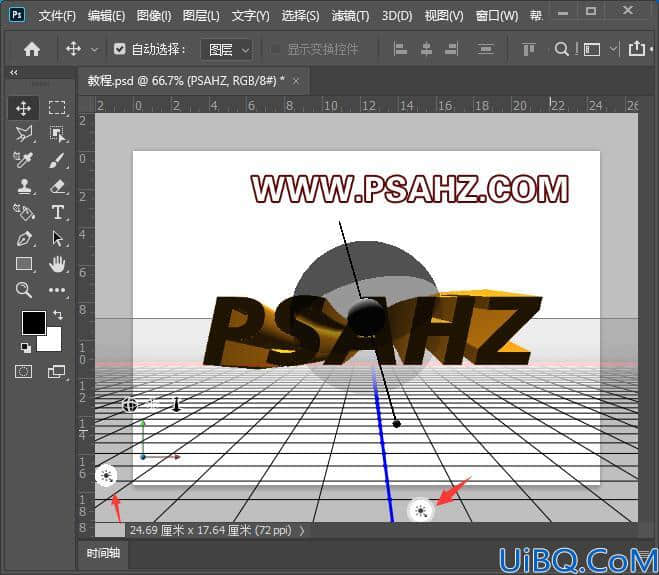The width and height of the screenshot is (659, 575).
Task: Click the Home button in options bar
Action: coord(32,49)
